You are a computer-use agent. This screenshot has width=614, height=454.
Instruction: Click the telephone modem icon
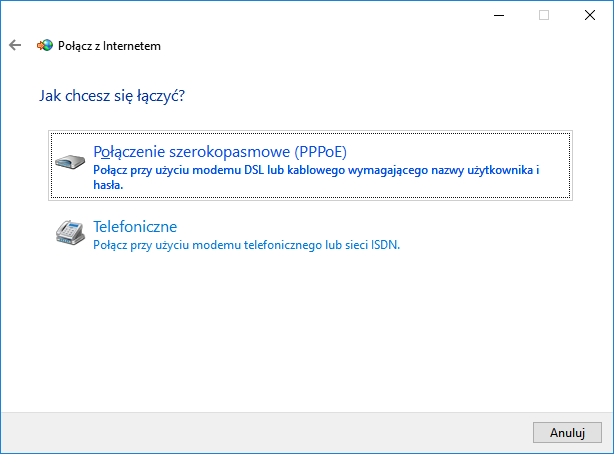(70, 233)
